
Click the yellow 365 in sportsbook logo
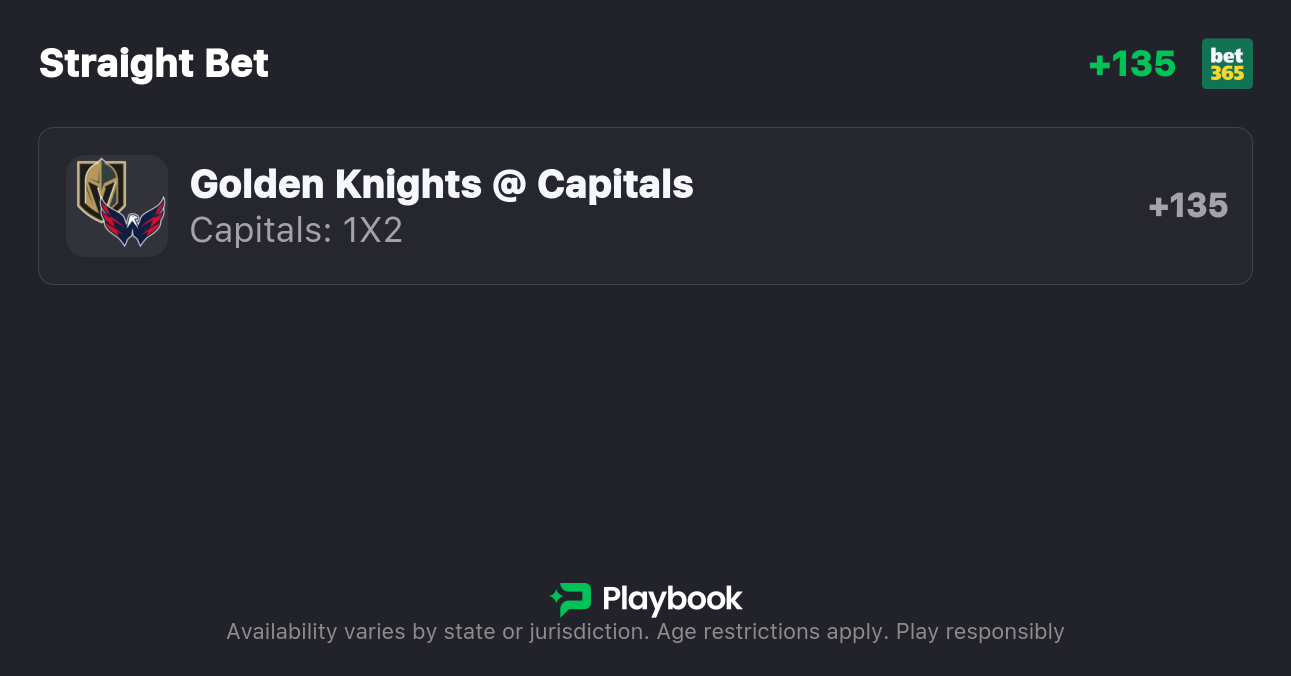tap(1227, 73)
